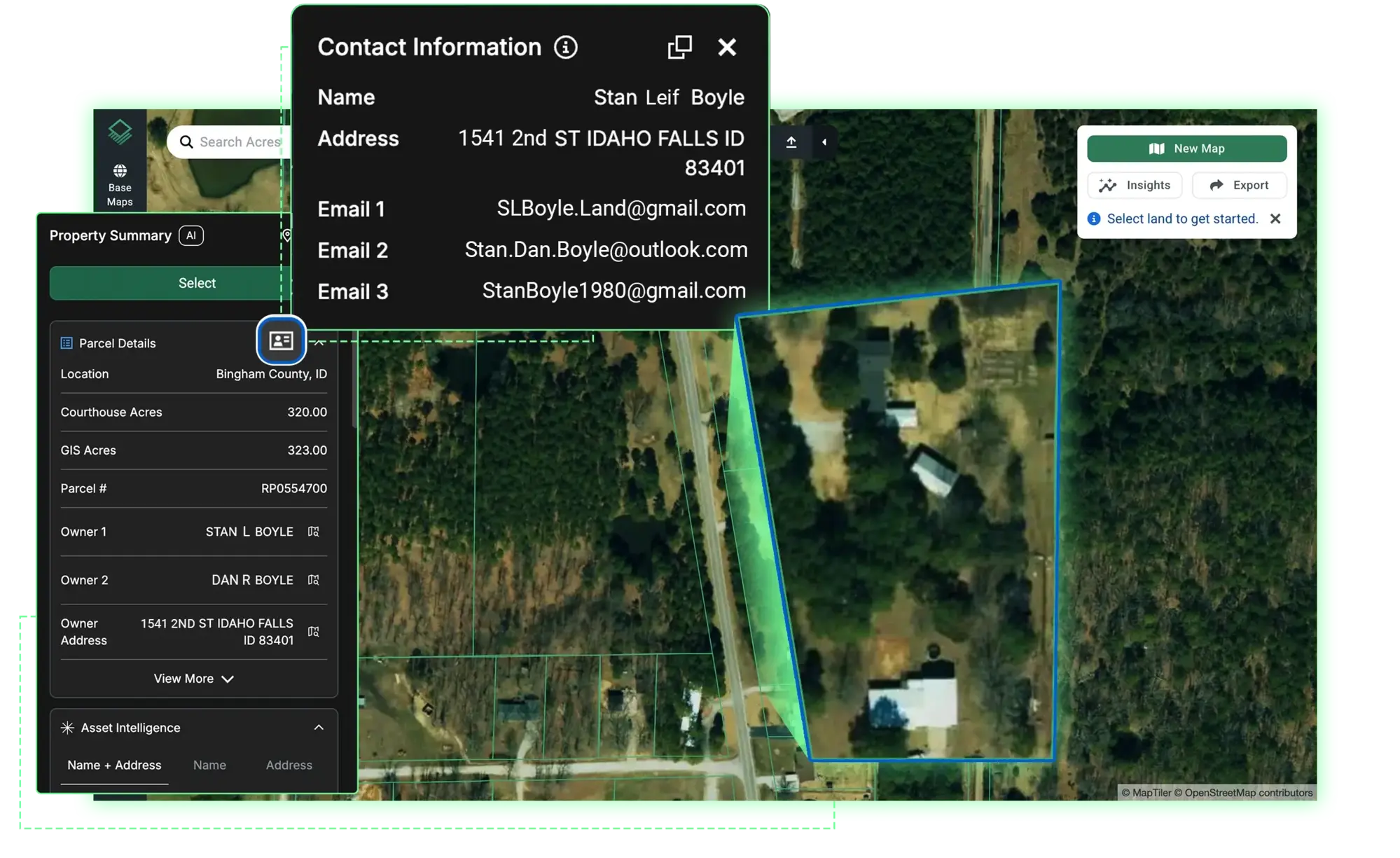Click the Acres logo icon
The image size is (1400, 858).
[120, 131]
